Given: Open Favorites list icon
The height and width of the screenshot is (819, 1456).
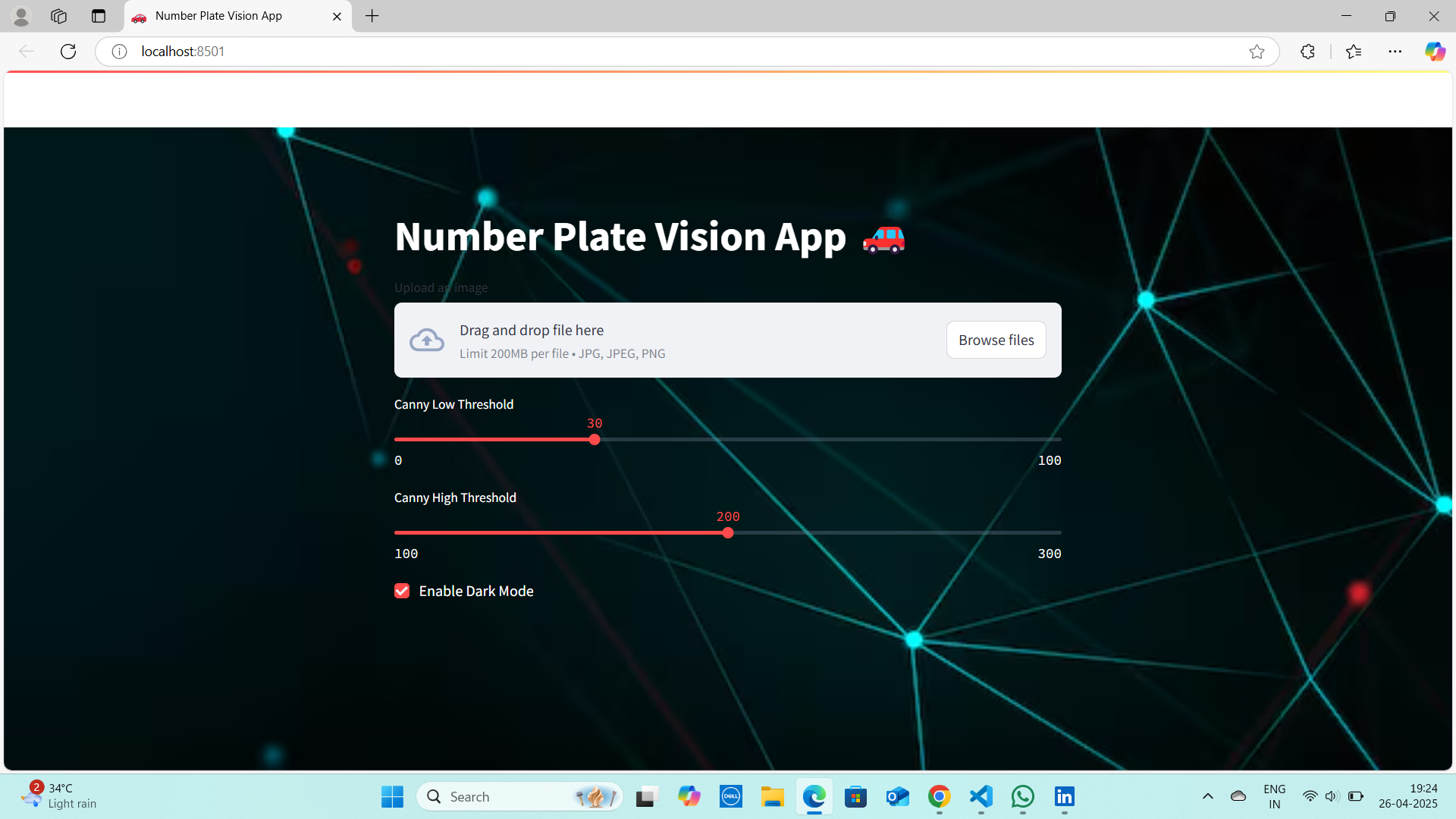Looking at the screenshot, I should (1354, 52).
